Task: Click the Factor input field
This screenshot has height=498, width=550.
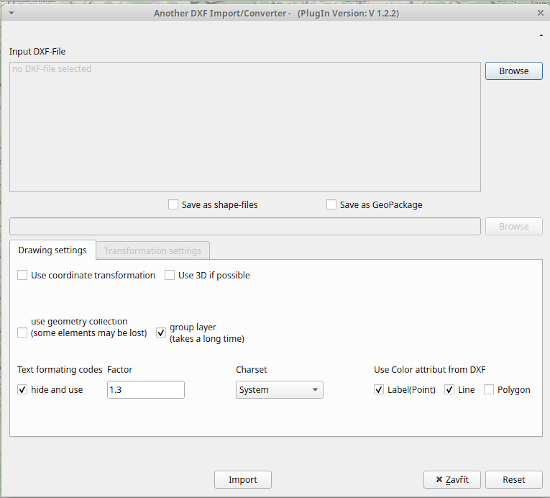Action: pyautogui.click(x=146, y=390)
